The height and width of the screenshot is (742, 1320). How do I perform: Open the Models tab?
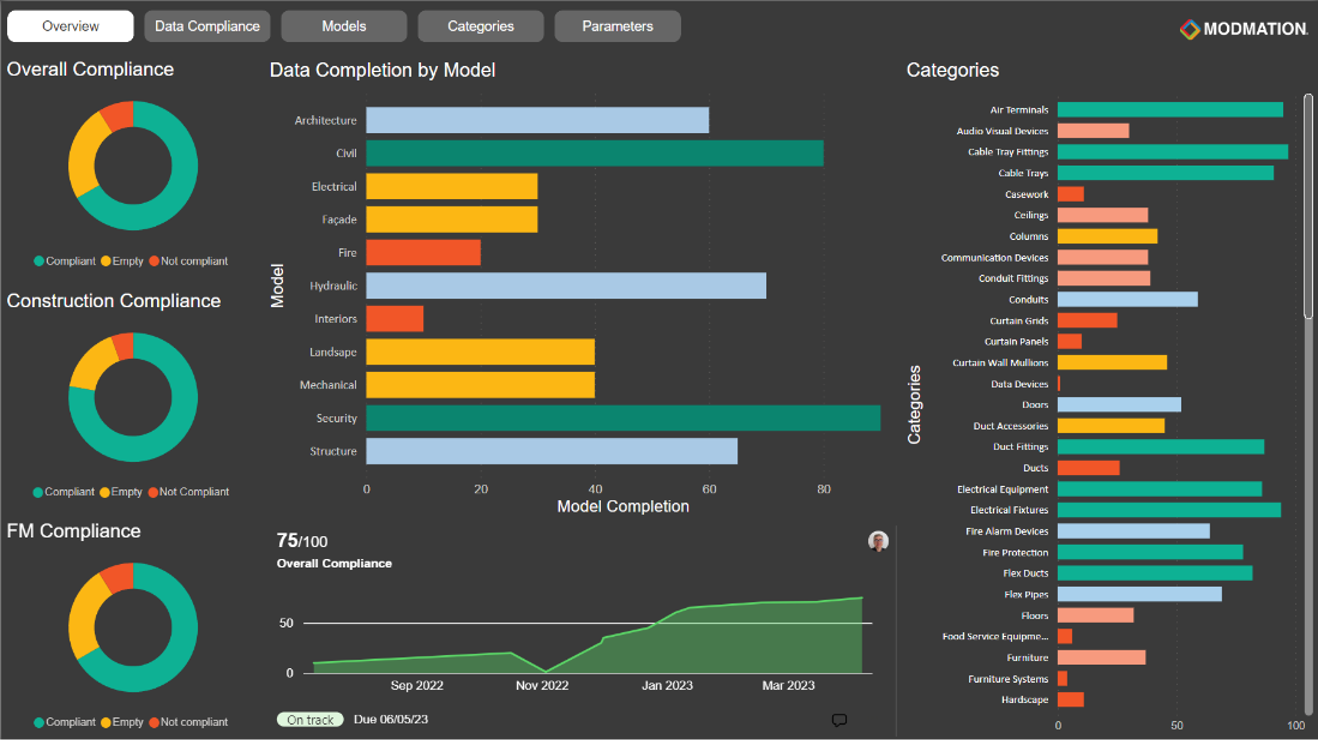344,26
